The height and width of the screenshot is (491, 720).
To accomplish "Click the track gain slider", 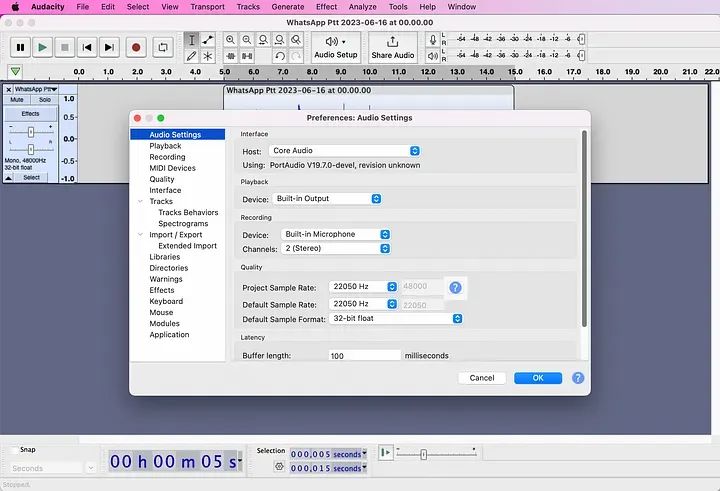I will pos(31,132).
